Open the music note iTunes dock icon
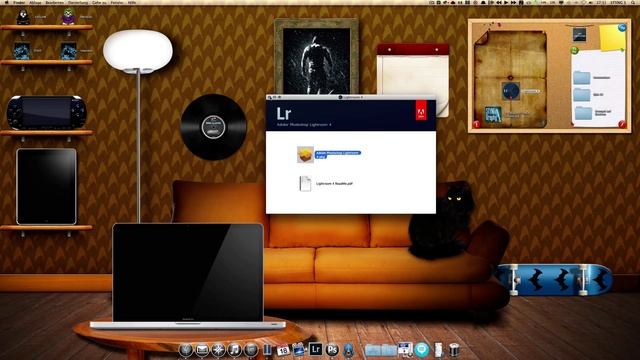This screenshot has width=640, height=360. pos(234,350)
